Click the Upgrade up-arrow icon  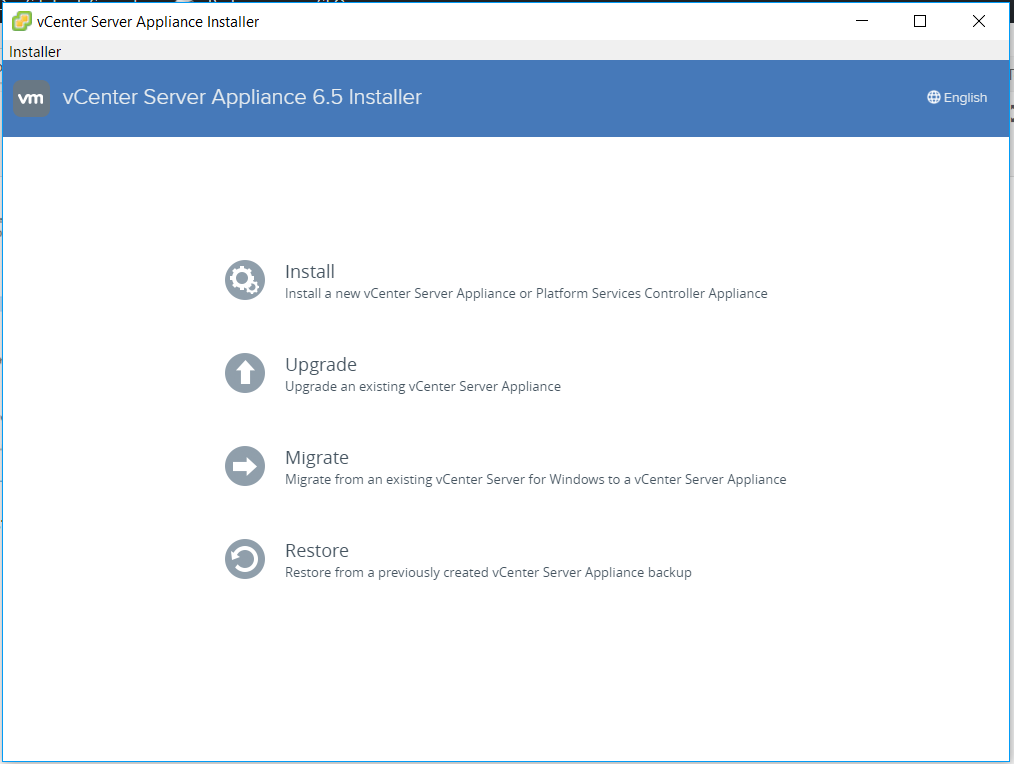tap(244, 373)
